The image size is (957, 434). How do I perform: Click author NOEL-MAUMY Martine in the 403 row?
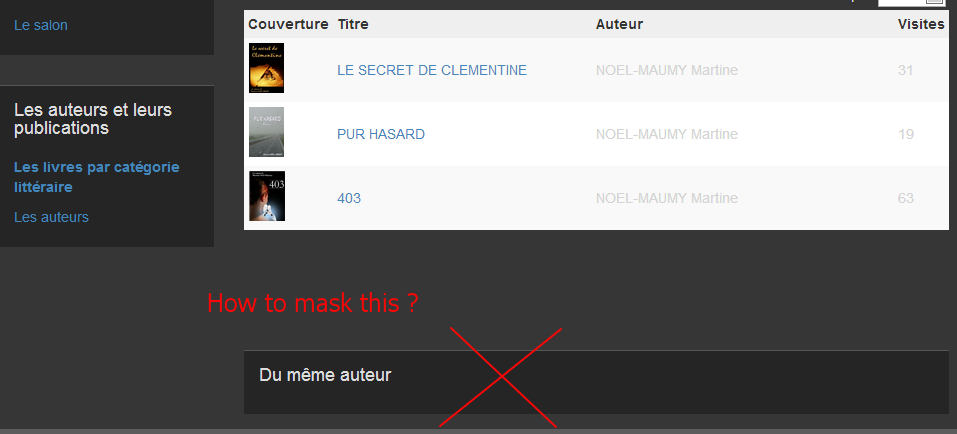[x=666, y=198]
